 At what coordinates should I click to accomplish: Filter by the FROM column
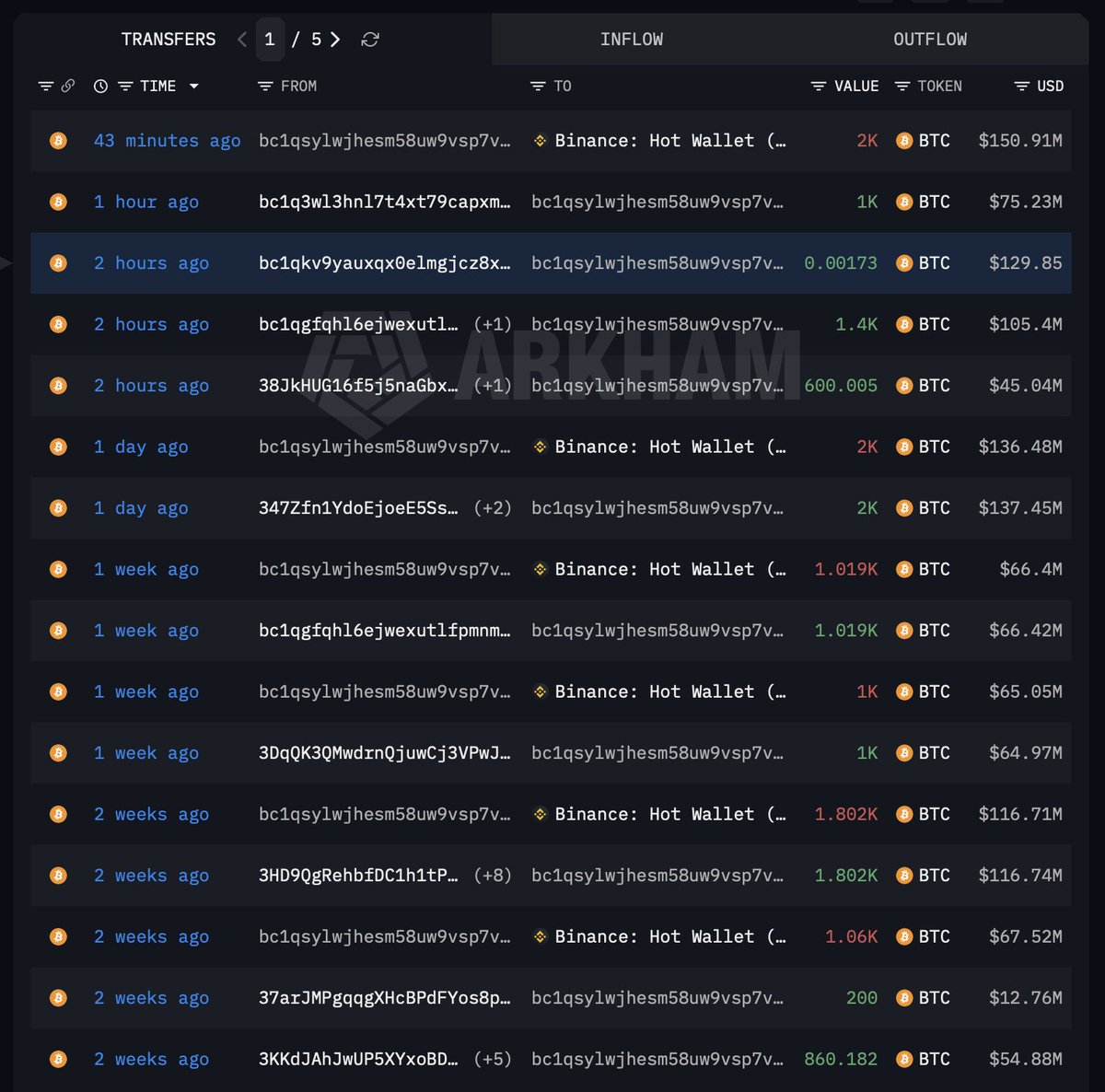point(265,86)
